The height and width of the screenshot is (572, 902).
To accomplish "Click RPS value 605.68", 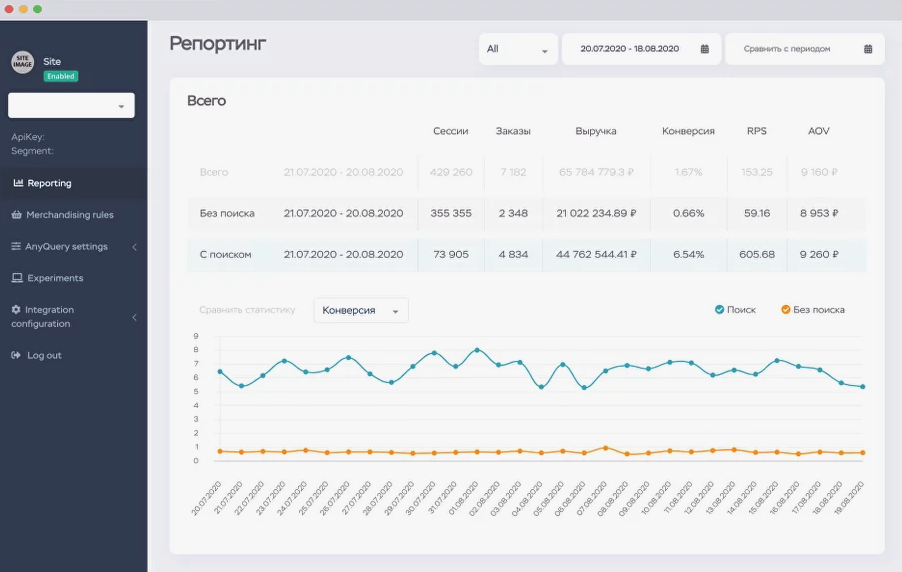I will pos(757,254).
